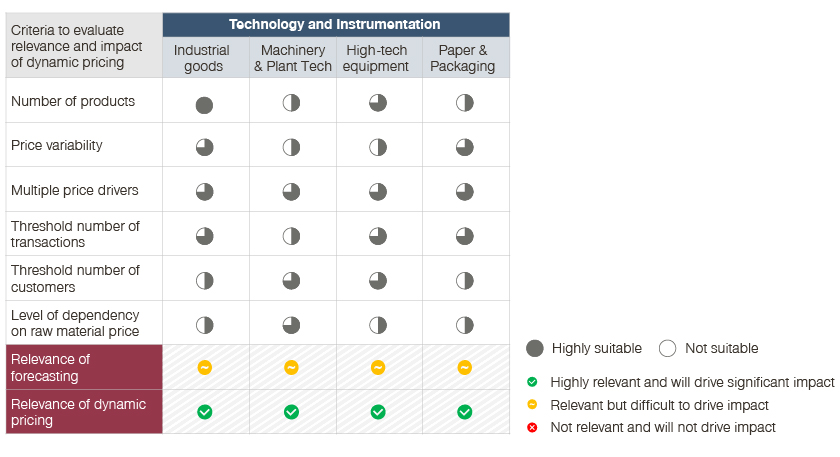
Task: Click Paper & Packaging Threshold transactions circle
Action: click(x=465, y=236)
